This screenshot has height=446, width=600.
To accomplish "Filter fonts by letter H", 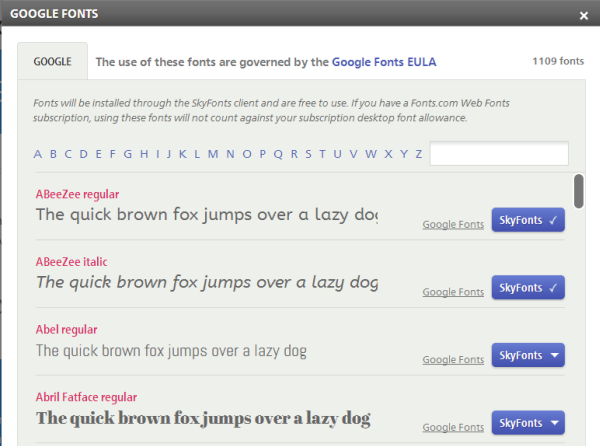I will pyautogui.click(x=144, y=154).
